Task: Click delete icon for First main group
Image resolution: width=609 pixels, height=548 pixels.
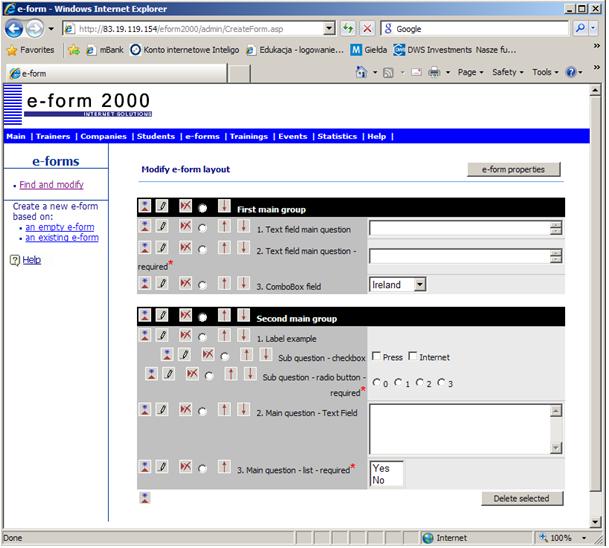Action: coord(185,206)
